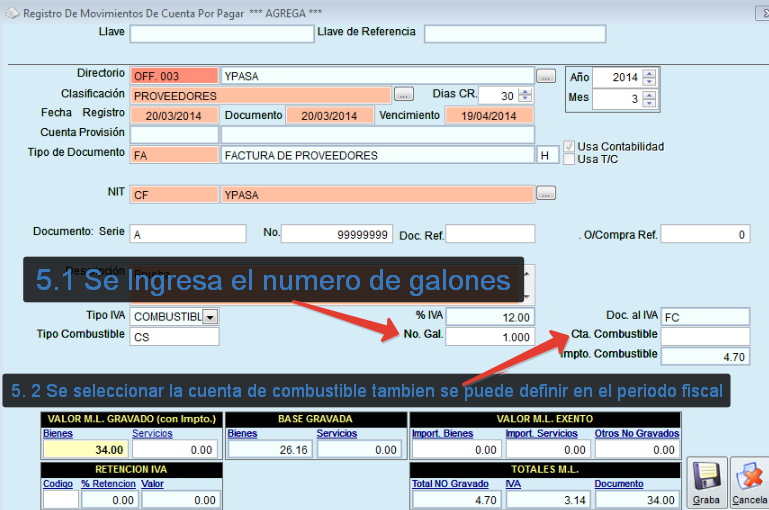The width and height of the screenshot is (769, 510).
Task: Click the Otros No Gravados link
Action: tap(640, 434)
